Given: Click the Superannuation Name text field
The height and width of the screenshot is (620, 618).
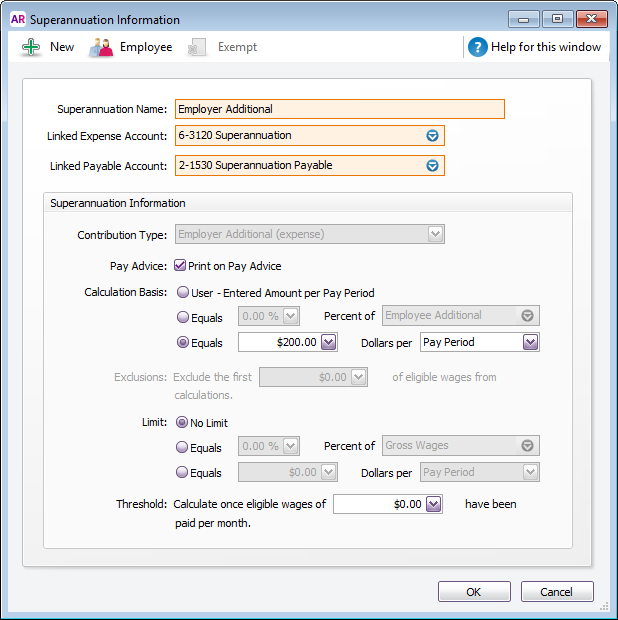Looking at the screenshot, I should (x=339, y=109).
